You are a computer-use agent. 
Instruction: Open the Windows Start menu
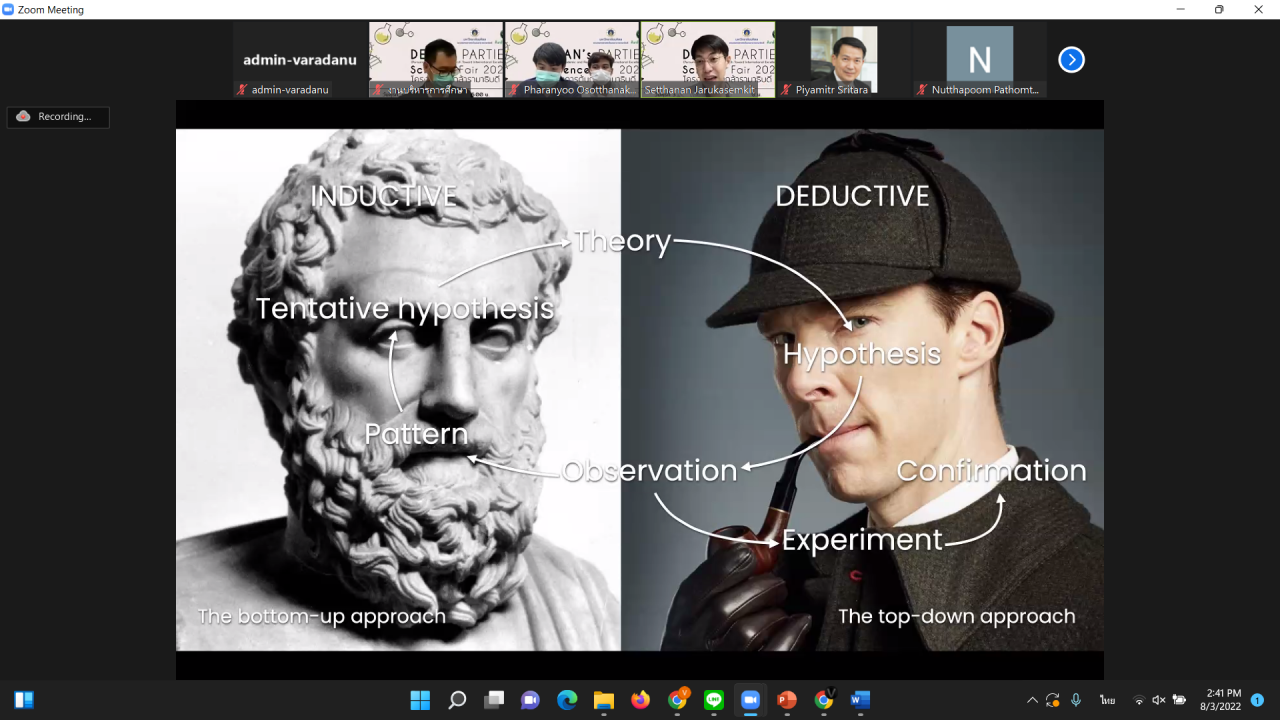coord(420,700)
